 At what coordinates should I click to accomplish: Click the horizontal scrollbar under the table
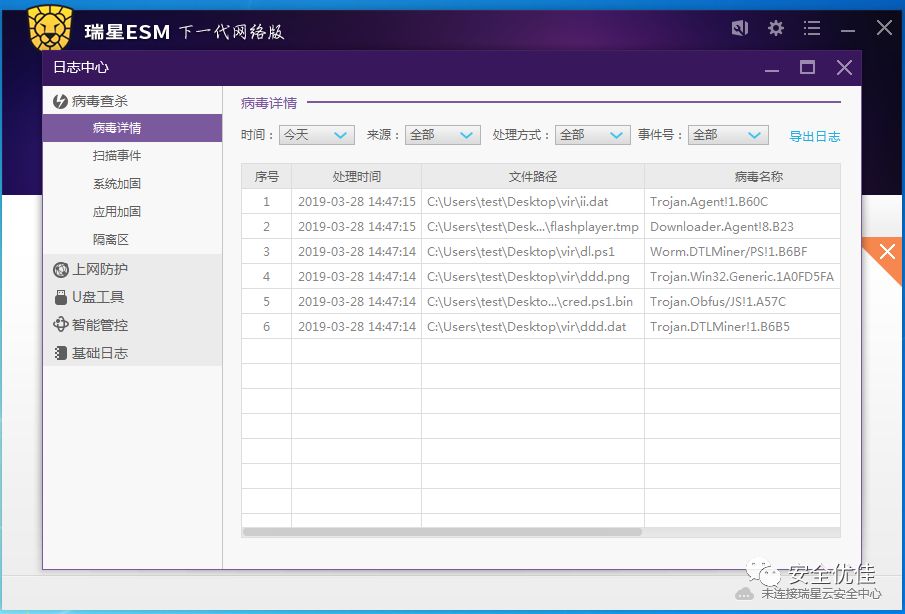point(442,531)
